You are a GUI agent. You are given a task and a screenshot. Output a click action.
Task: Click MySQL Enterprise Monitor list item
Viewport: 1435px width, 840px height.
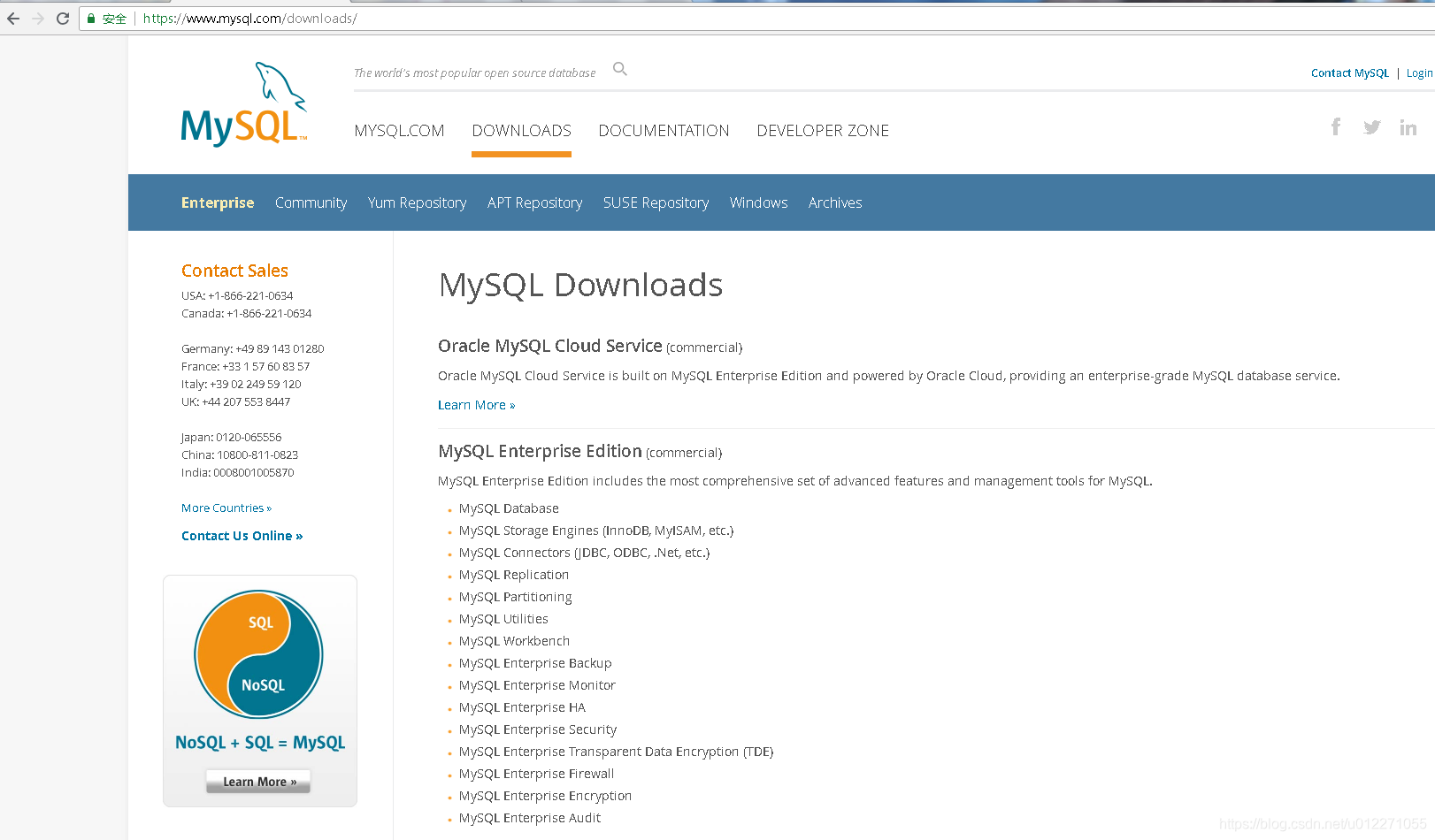[537, 685]
